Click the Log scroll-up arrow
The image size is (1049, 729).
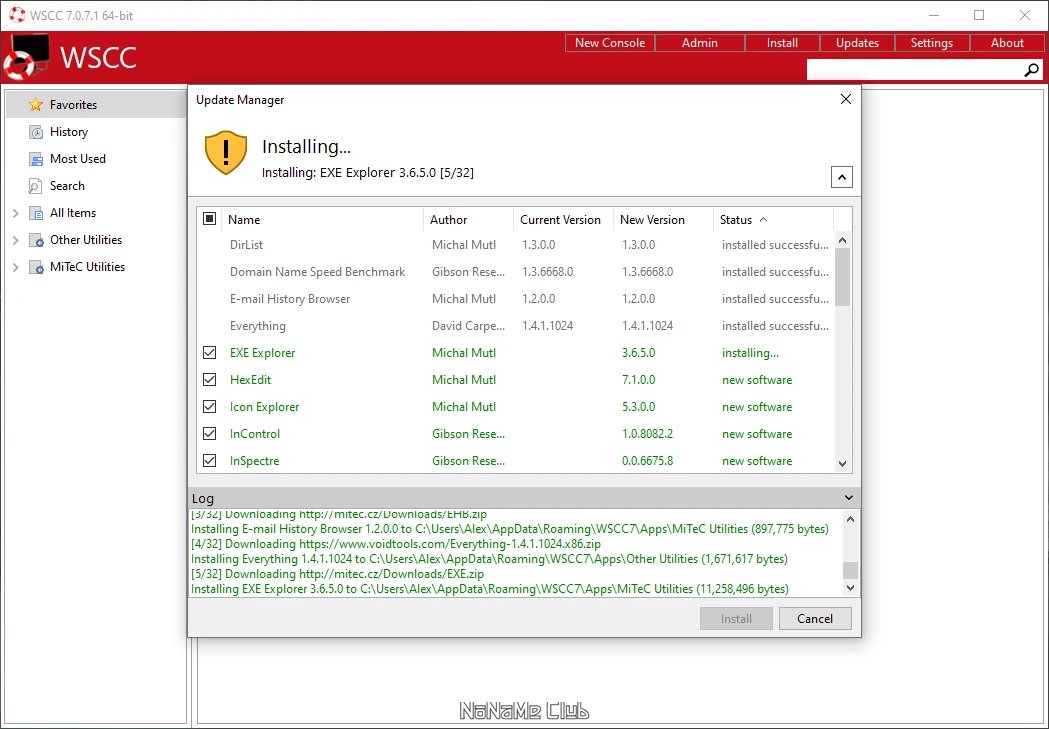coord(850,519)
